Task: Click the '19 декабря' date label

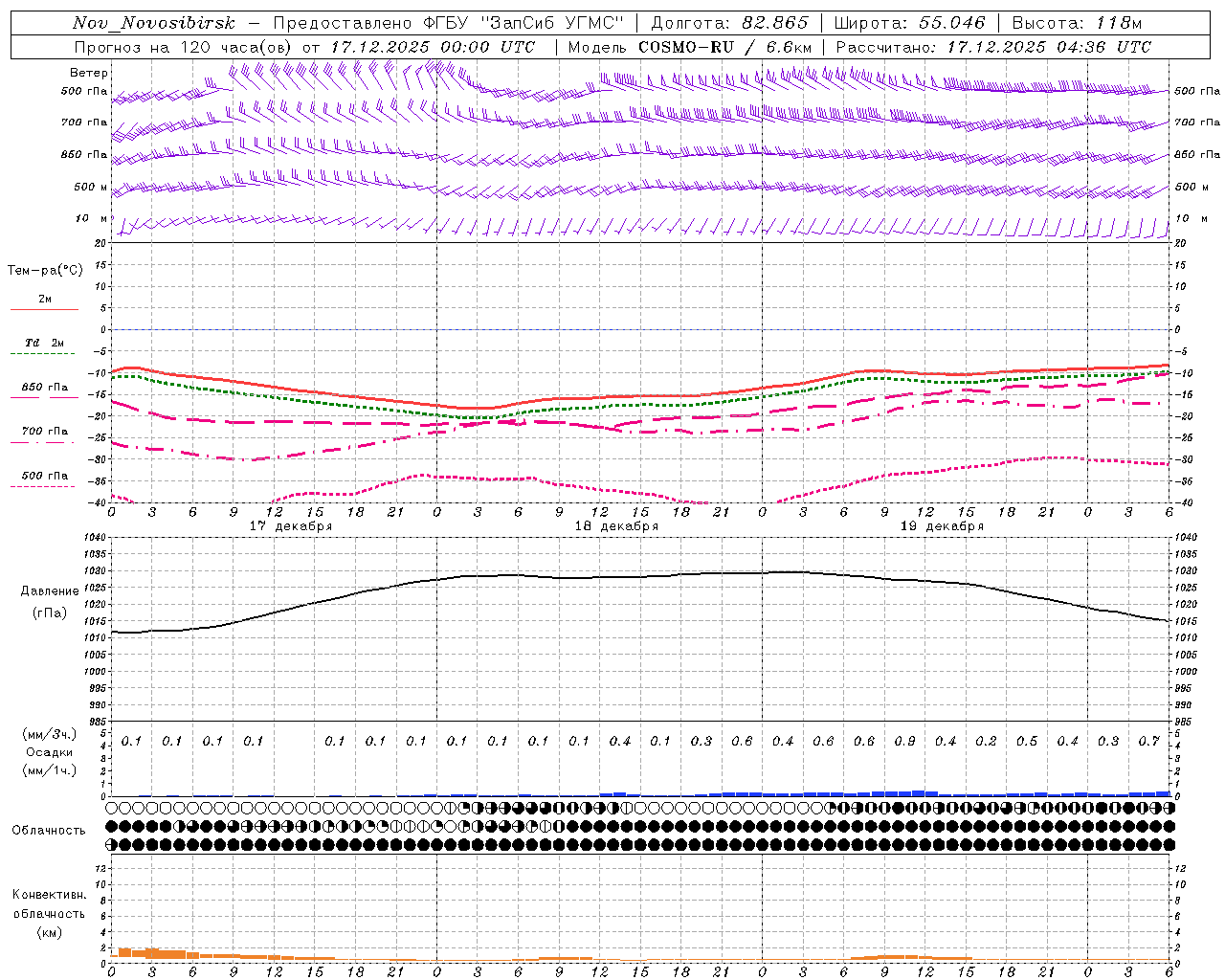Action: tap(942, 526)
